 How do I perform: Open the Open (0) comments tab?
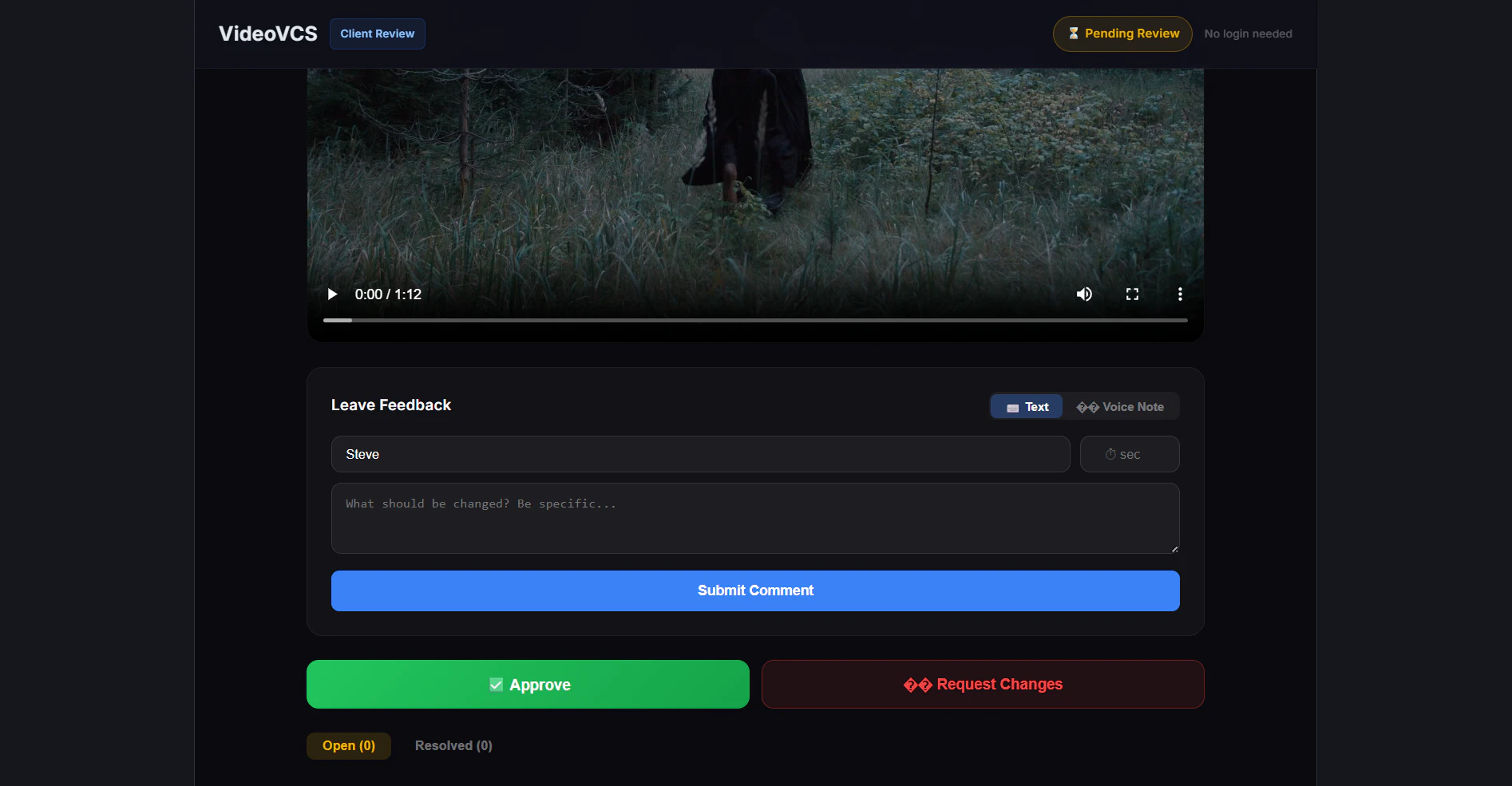348,745
